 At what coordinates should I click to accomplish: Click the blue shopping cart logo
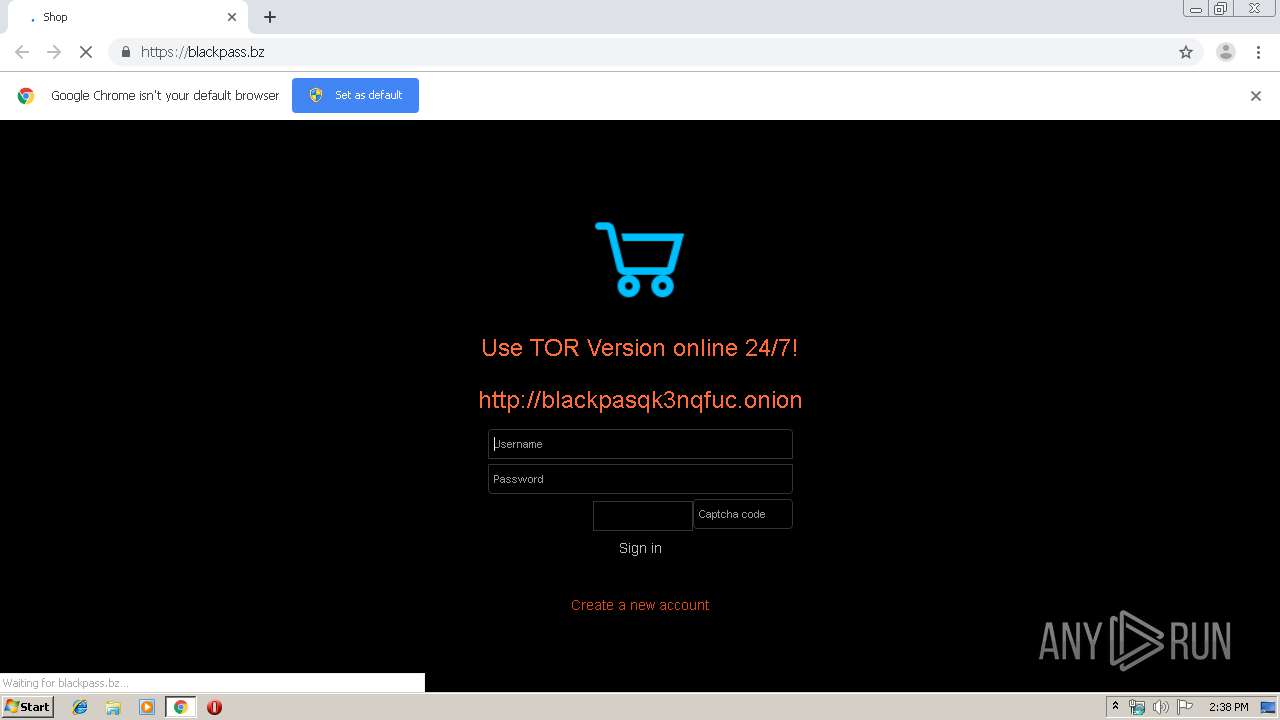pyautogui.click(x=640, y=259)
